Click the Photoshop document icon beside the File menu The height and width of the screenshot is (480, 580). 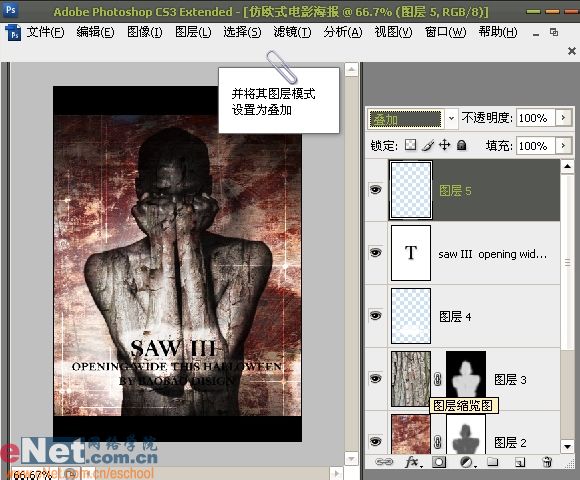pos(13,33)
